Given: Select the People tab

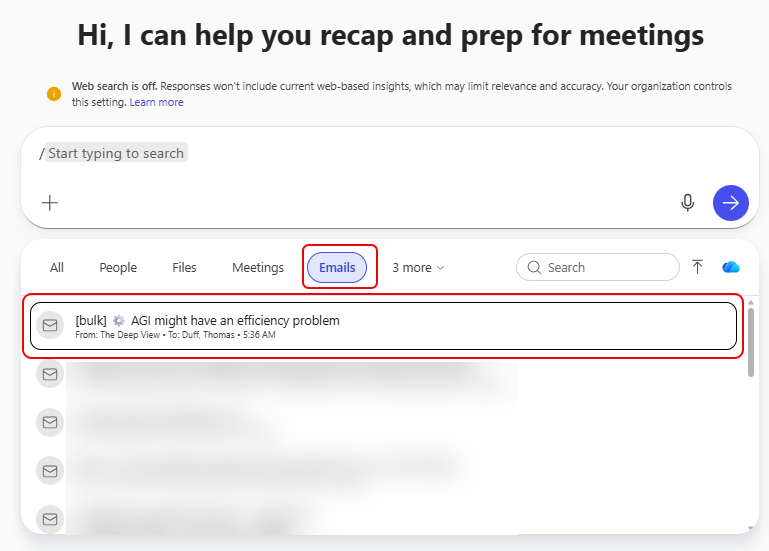Looking at the screenshot, I should 118,268.
